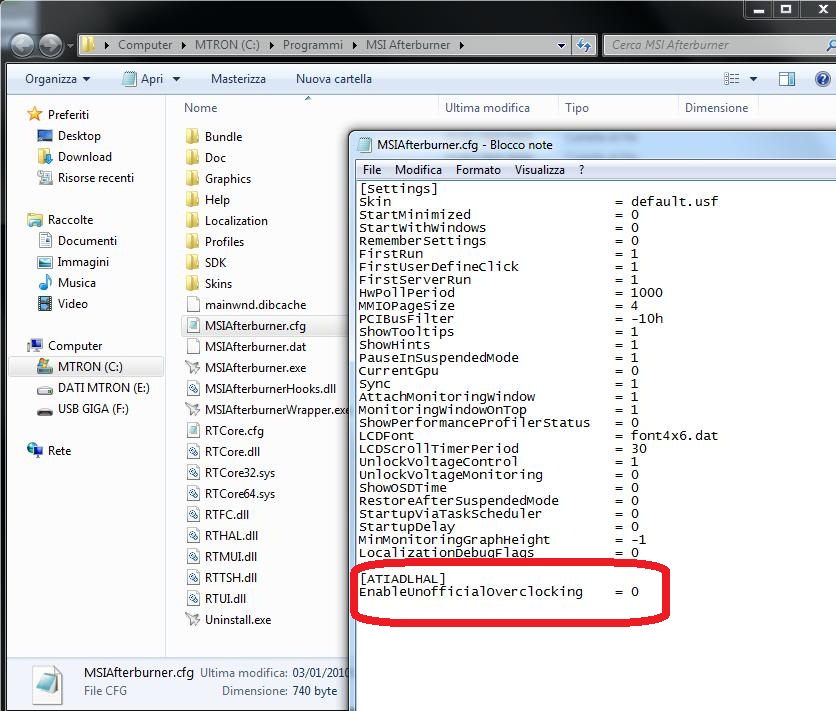Select the MSIAfterburnerHooks.dll file icon
836x711 pixels.
point(192,389)
